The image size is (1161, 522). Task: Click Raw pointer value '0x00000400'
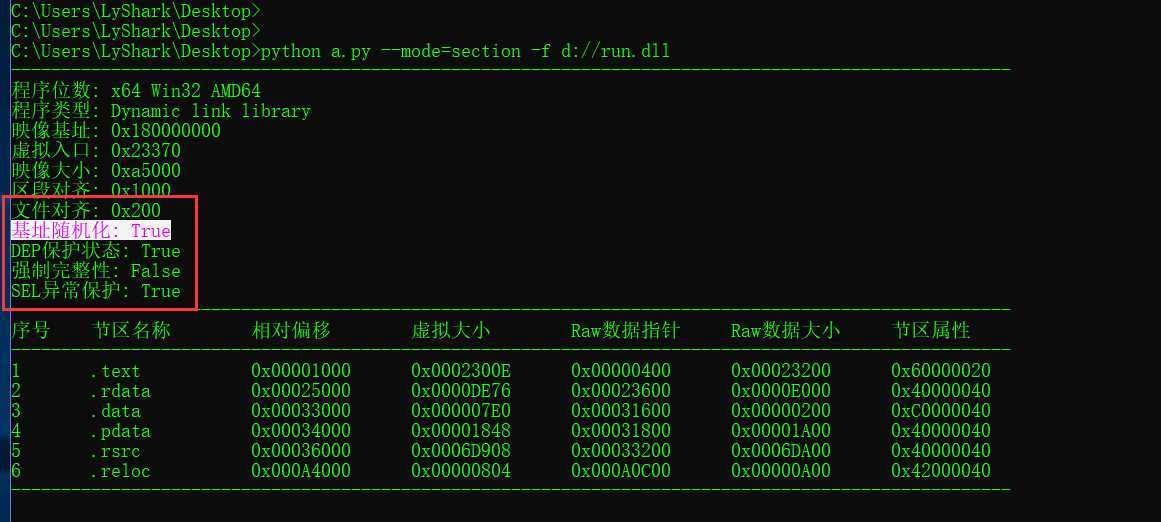pyautogui.click(x=620, y=371)
